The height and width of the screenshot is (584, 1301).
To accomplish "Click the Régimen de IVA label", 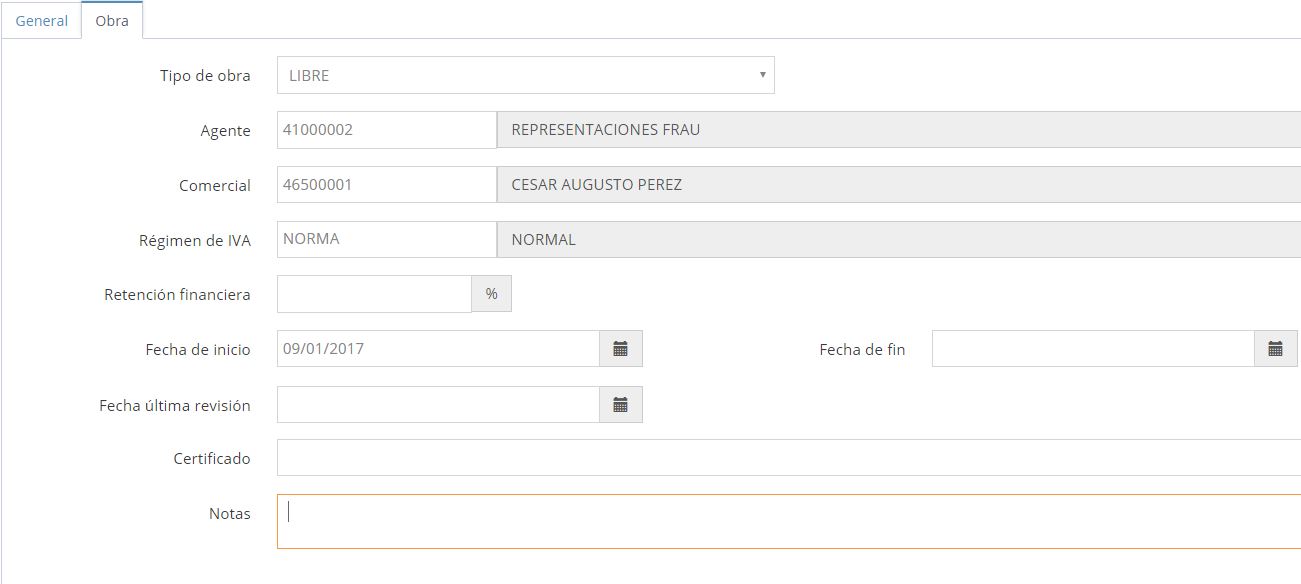I will click(x=195, y=240).
